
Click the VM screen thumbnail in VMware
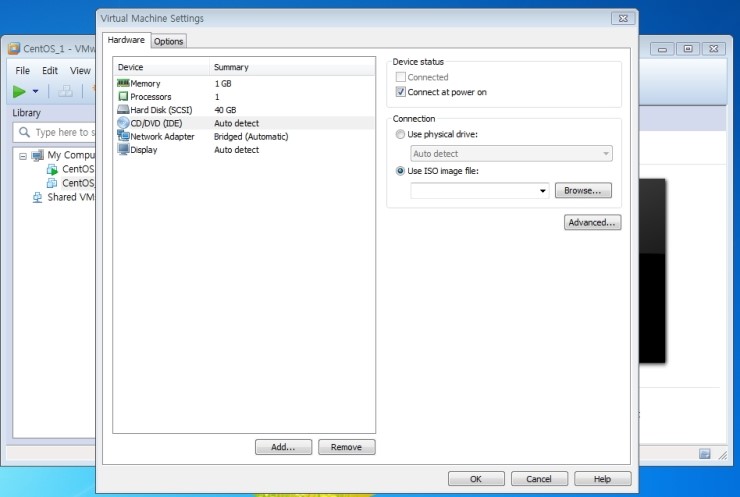pos(652,270)
